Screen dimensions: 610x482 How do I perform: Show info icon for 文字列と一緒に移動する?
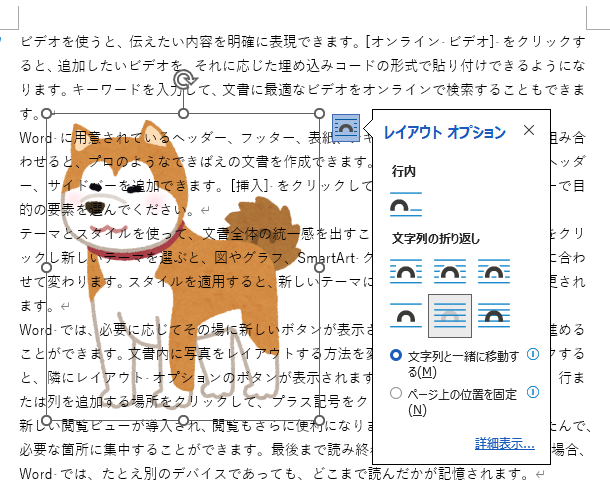click(533, 354)
